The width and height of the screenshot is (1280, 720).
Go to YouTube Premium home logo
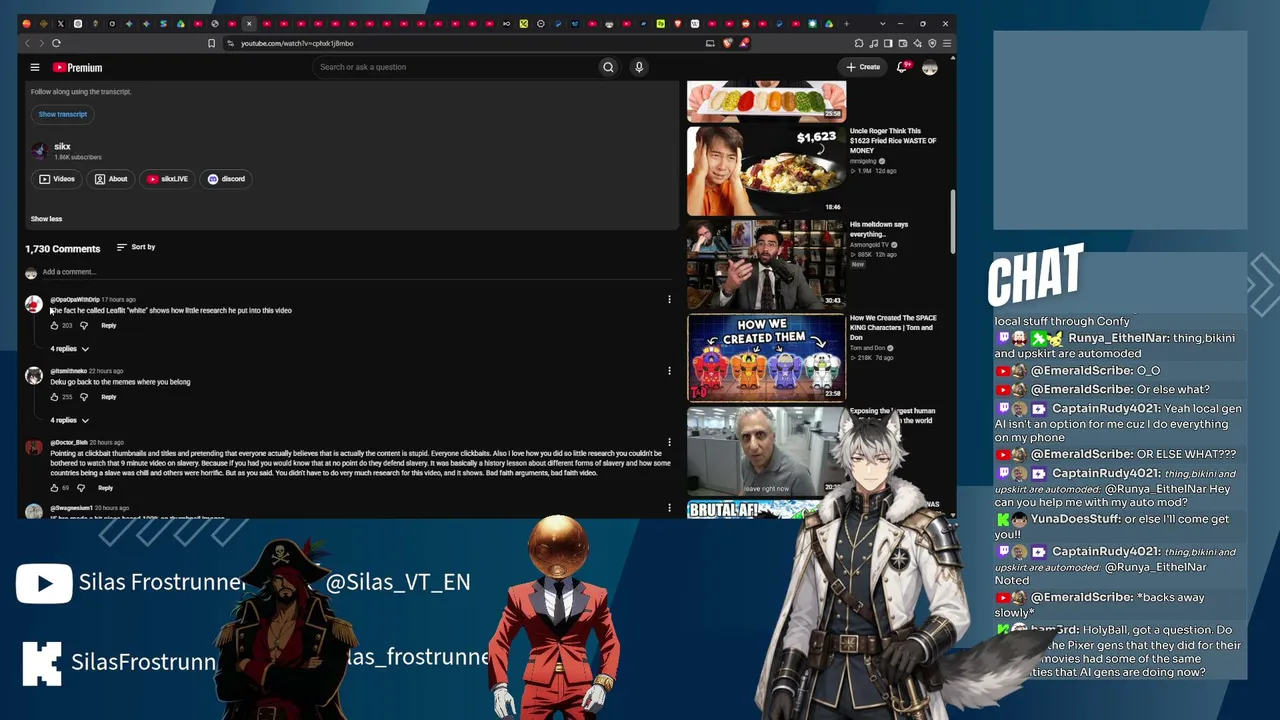point(78,67)
